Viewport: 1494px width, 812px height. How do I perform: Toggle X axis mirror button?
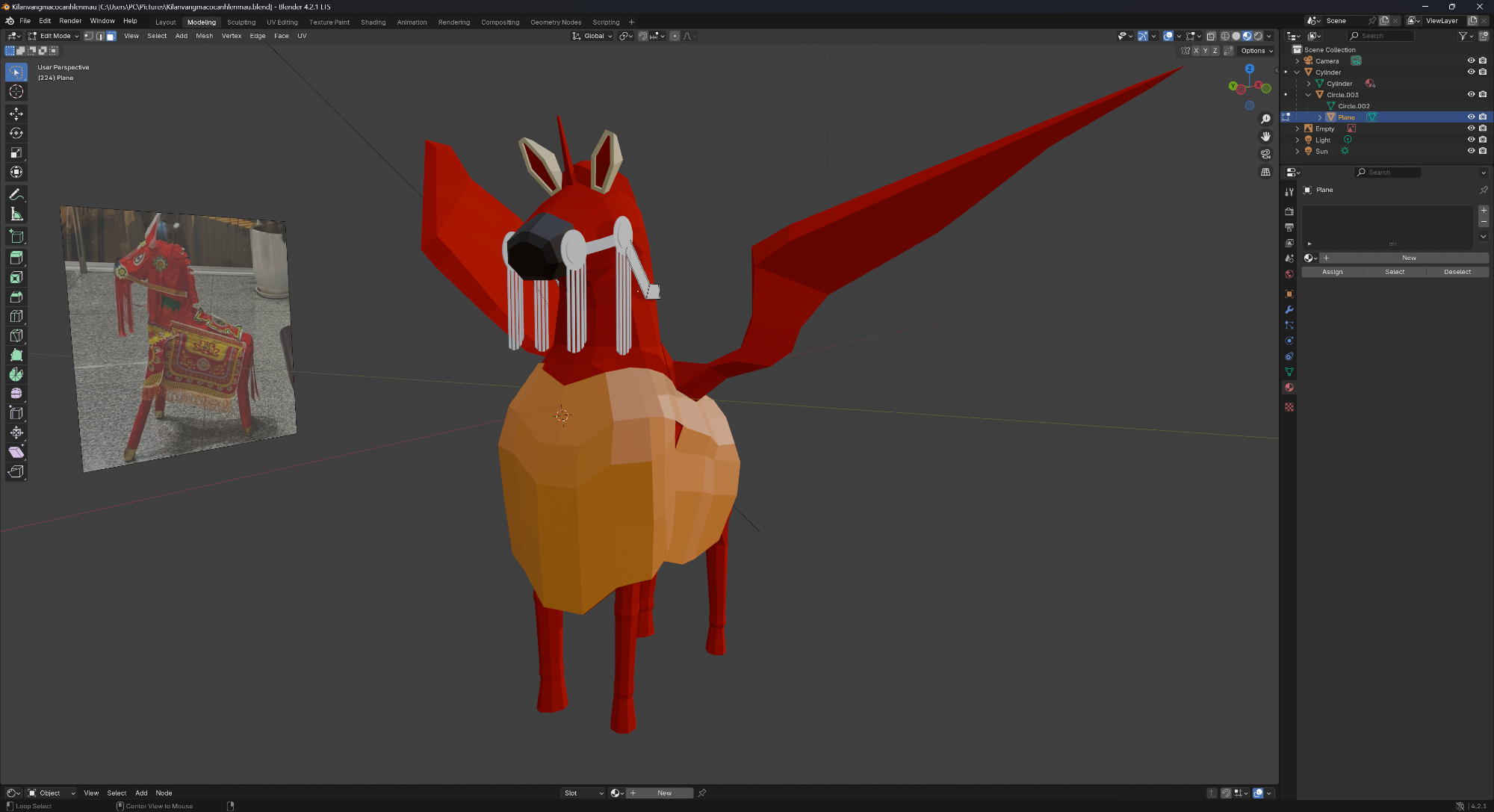(1196, 51)
